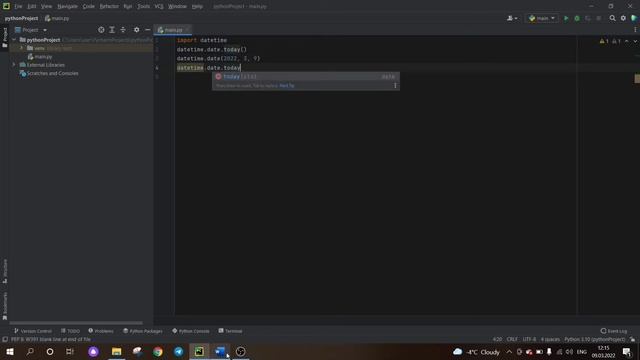Open the Version Control tool window
The image size is (640, 360).
pyautogui.click(x=33, y=331)
